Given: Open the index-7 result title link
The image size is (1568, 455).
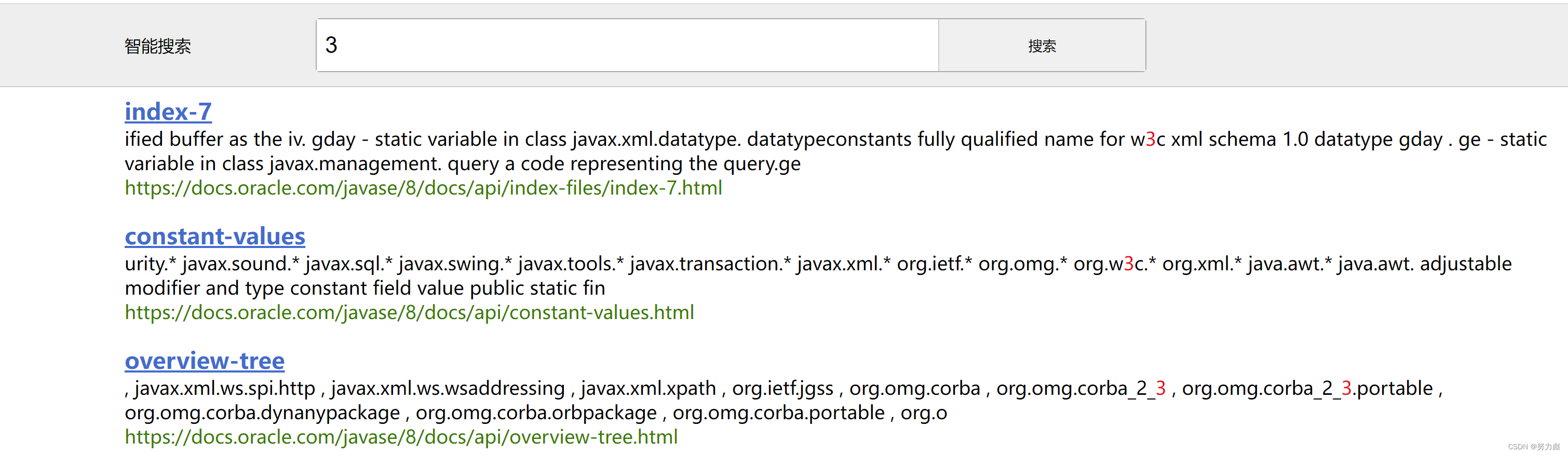Looking at the screenshot, I should click(168, 112).
